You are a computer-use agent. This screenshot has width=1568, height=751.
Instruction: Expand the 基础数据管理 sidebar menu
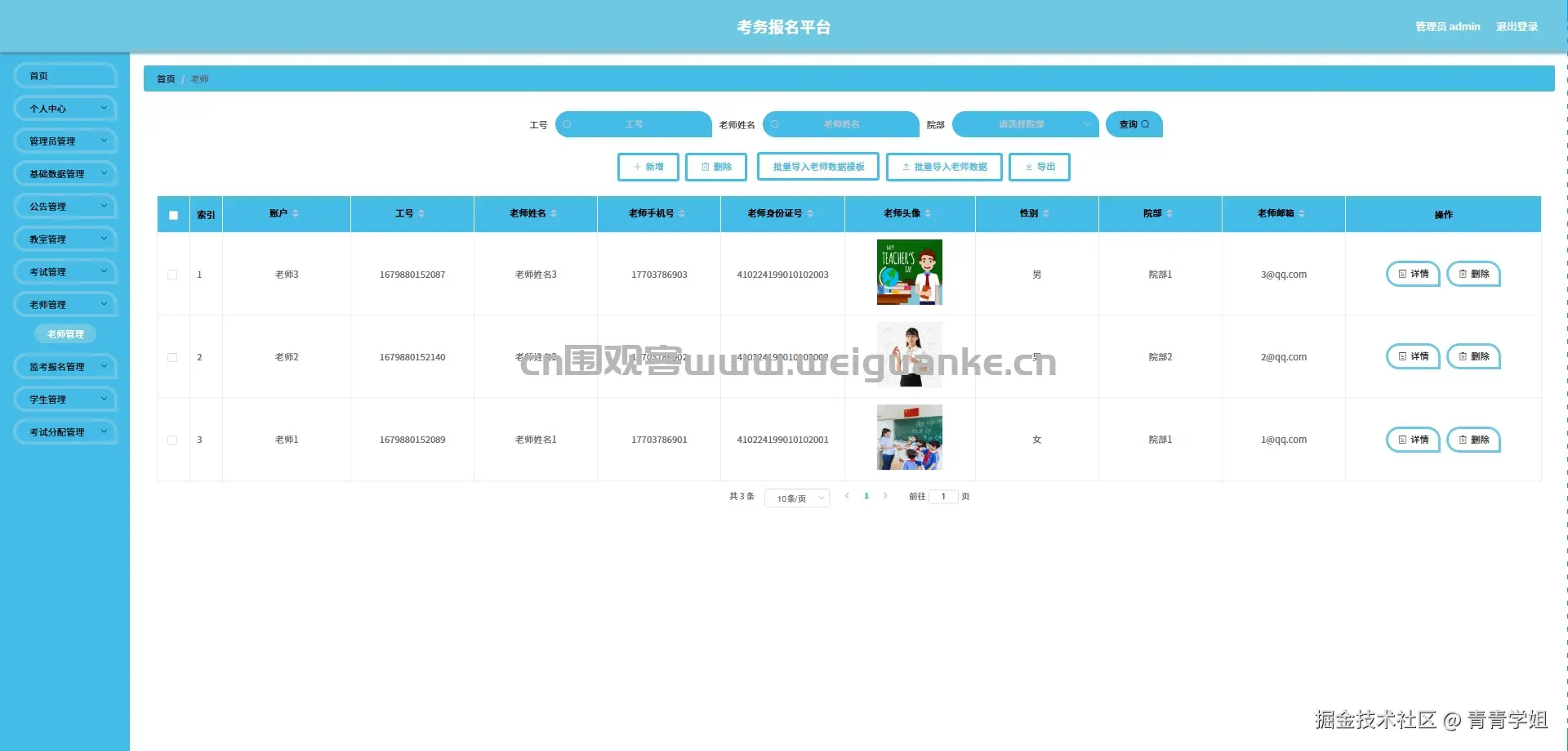pos(65,174)
